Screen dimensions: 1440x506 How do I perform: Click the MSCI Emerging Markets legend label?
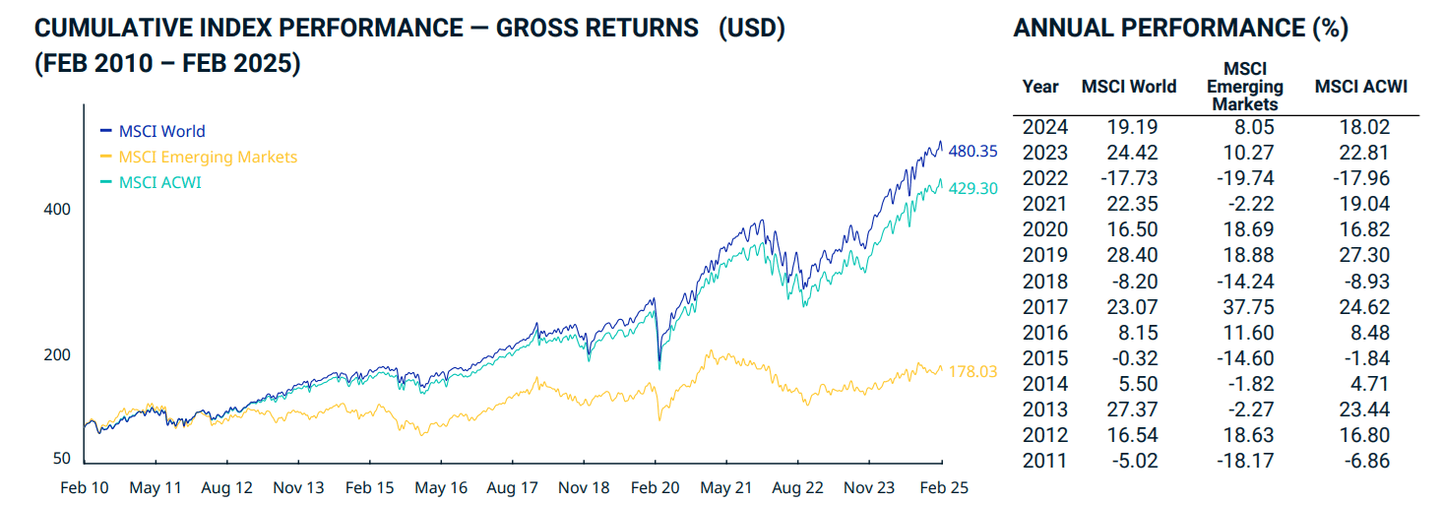(207, 157)
